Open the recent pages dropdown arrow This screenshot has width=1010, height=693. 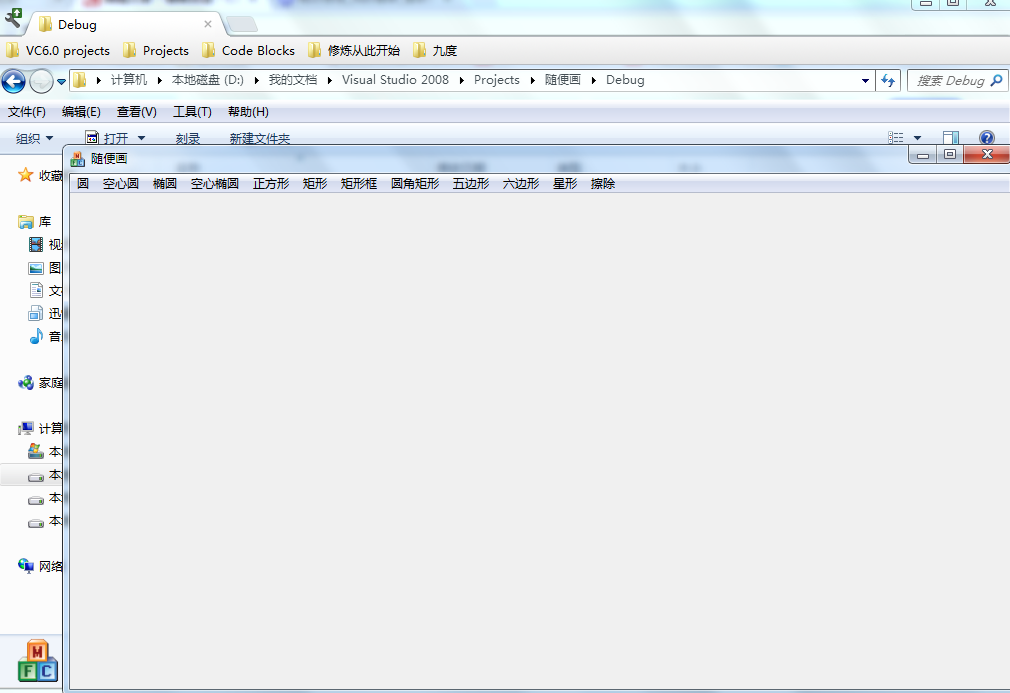coord(61,82)
